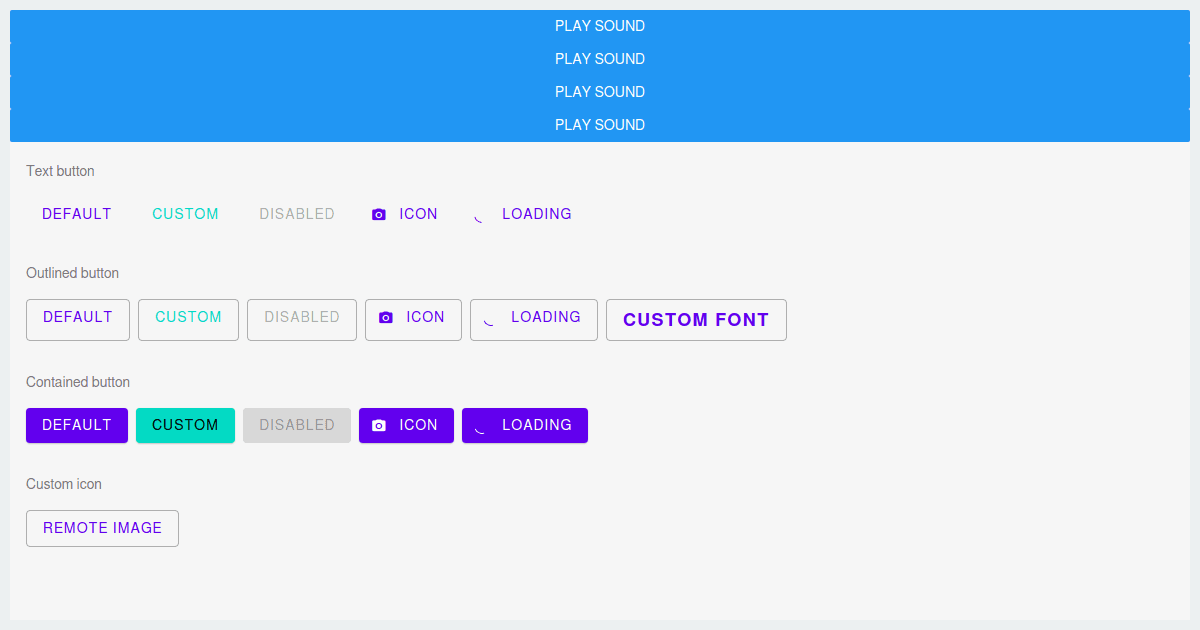Click the DISABLED text button
1200x630 pixels.
coord(297,213)
